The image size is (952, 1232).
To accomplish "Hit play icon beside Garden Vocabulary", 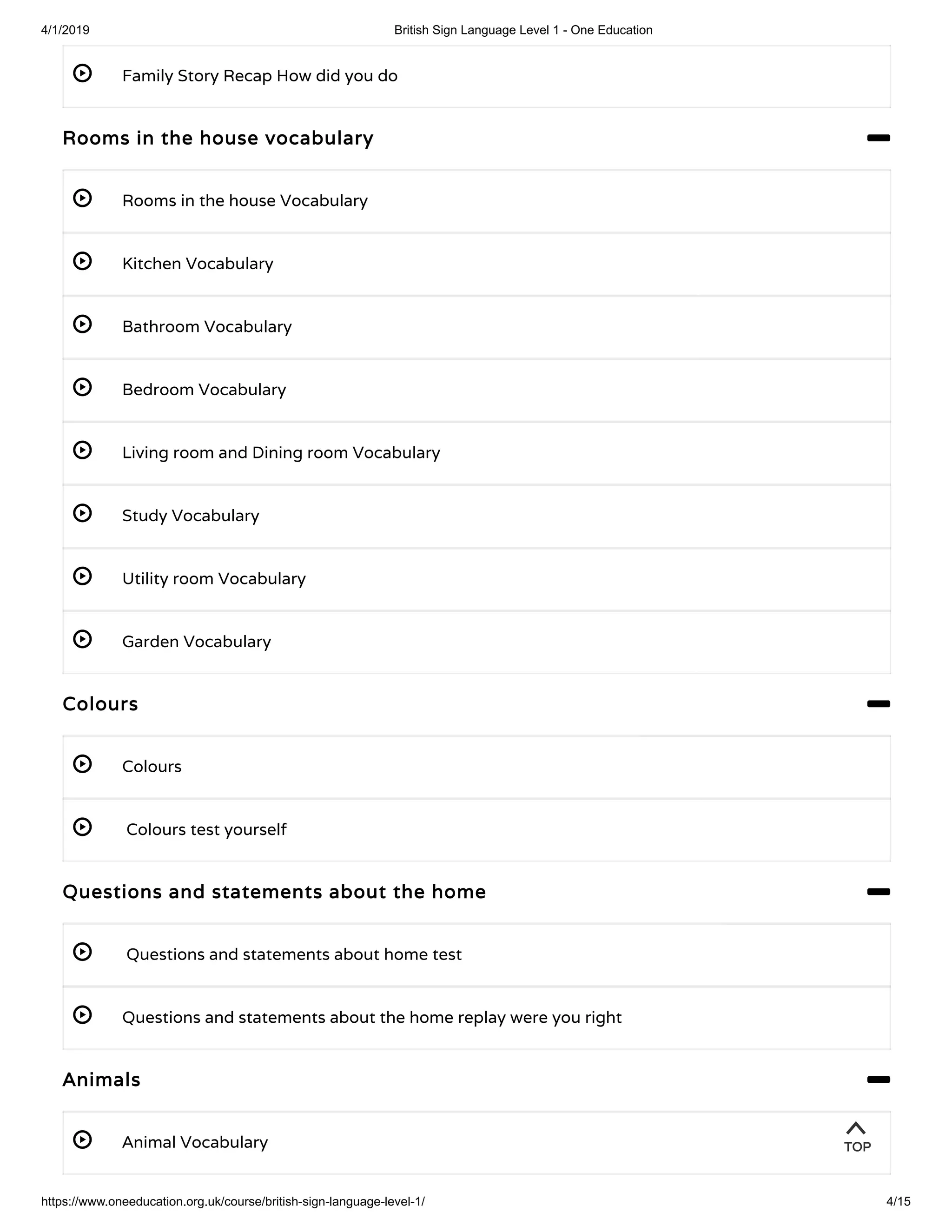I will coord(82,639).
